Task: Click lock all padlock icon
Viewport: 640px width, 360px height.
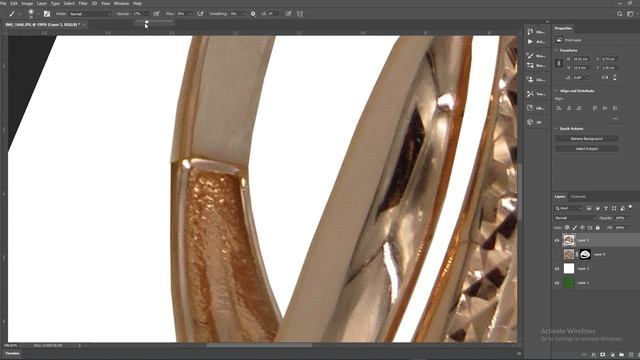Action: tap(598, 228)
